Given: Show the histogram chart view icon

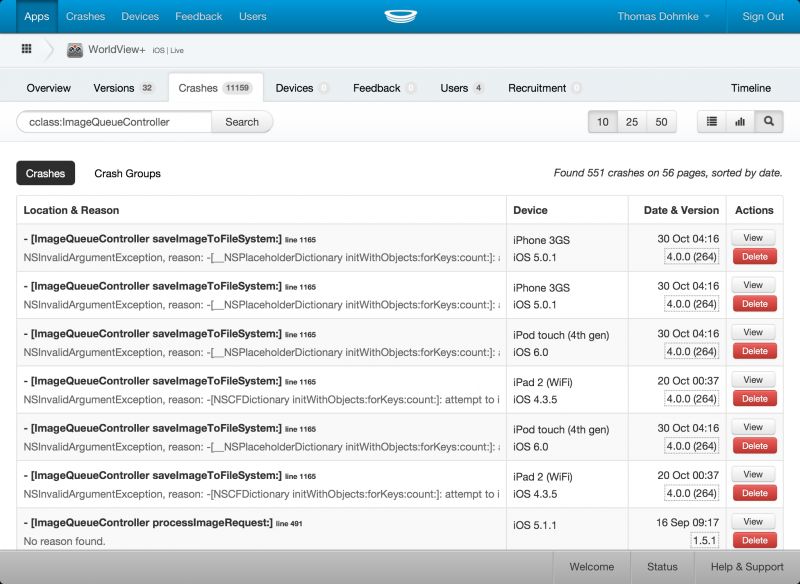Looking at the screenshot, I should tap(740, 122).
